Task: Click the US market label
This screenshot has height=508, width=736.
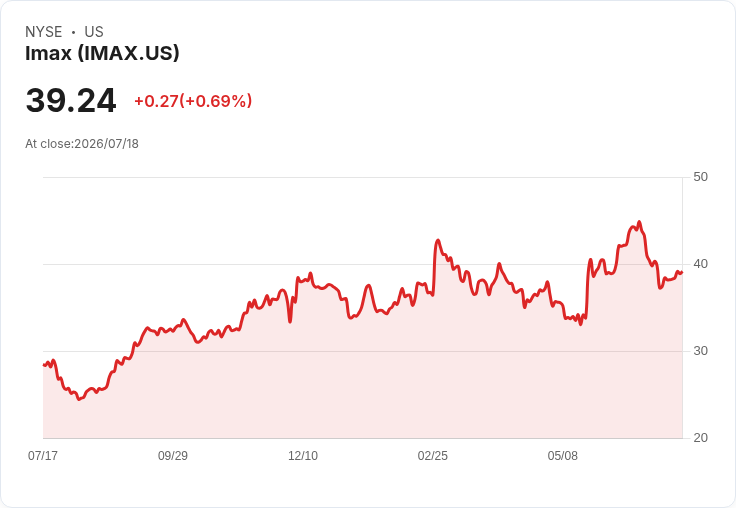Action: 94,32
